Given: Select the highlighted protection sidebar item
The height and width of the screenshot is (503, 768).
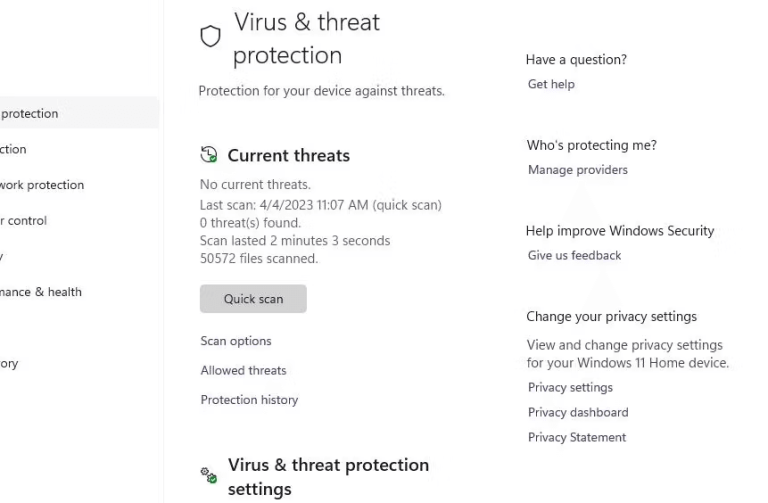Looking at the screenshot, I should point(79,113).
